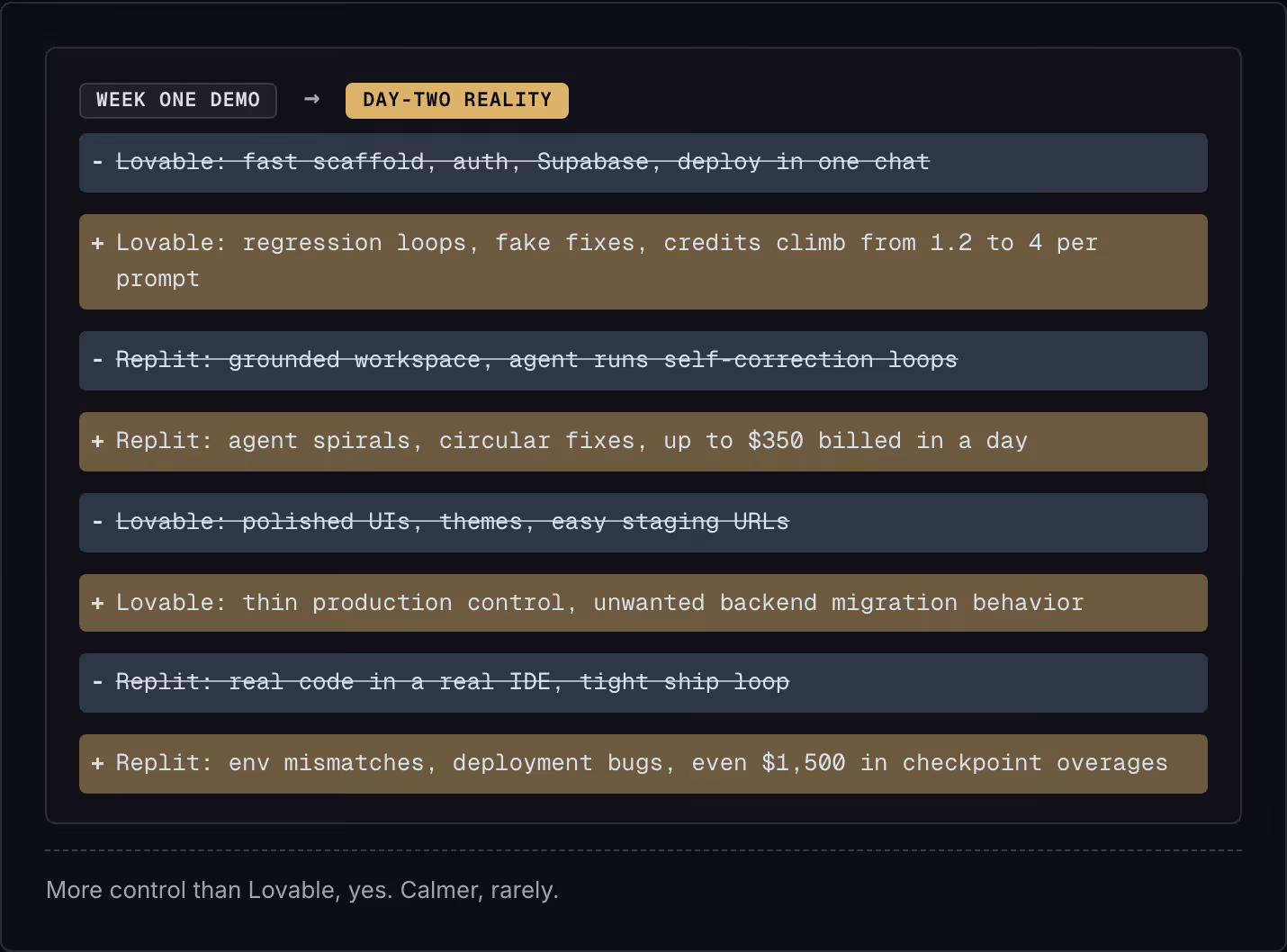Select the struck-through 'Replit: real code in a real IDE' line
The height and width of the screenshot is (952, 1287).
click(x=643, y=683)
